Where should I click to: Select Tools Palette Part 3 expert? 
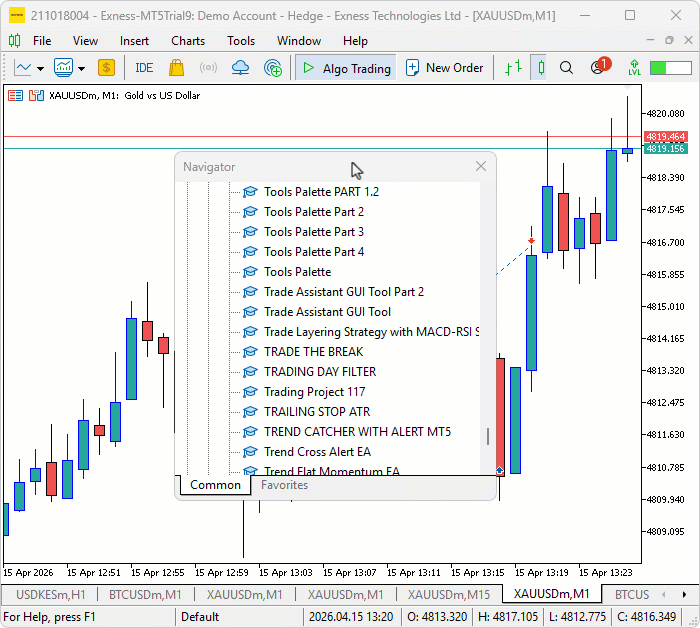click(314, 232)
